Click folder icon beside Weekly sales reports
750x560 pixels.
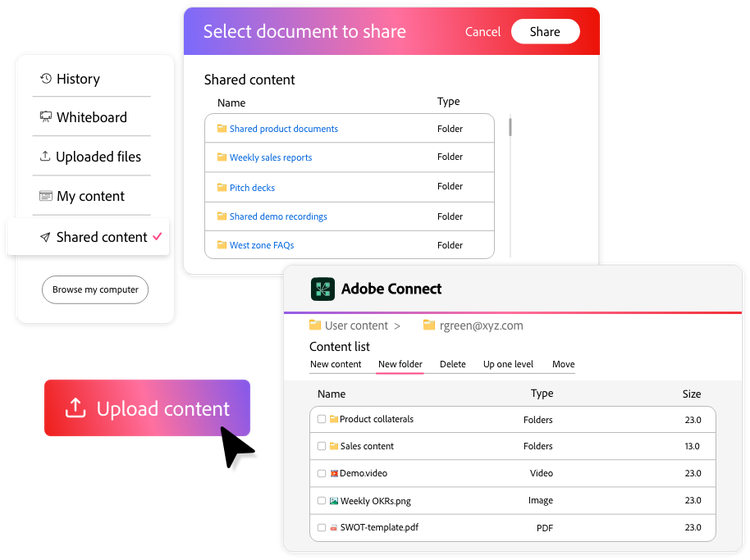(x=221, y=157)
